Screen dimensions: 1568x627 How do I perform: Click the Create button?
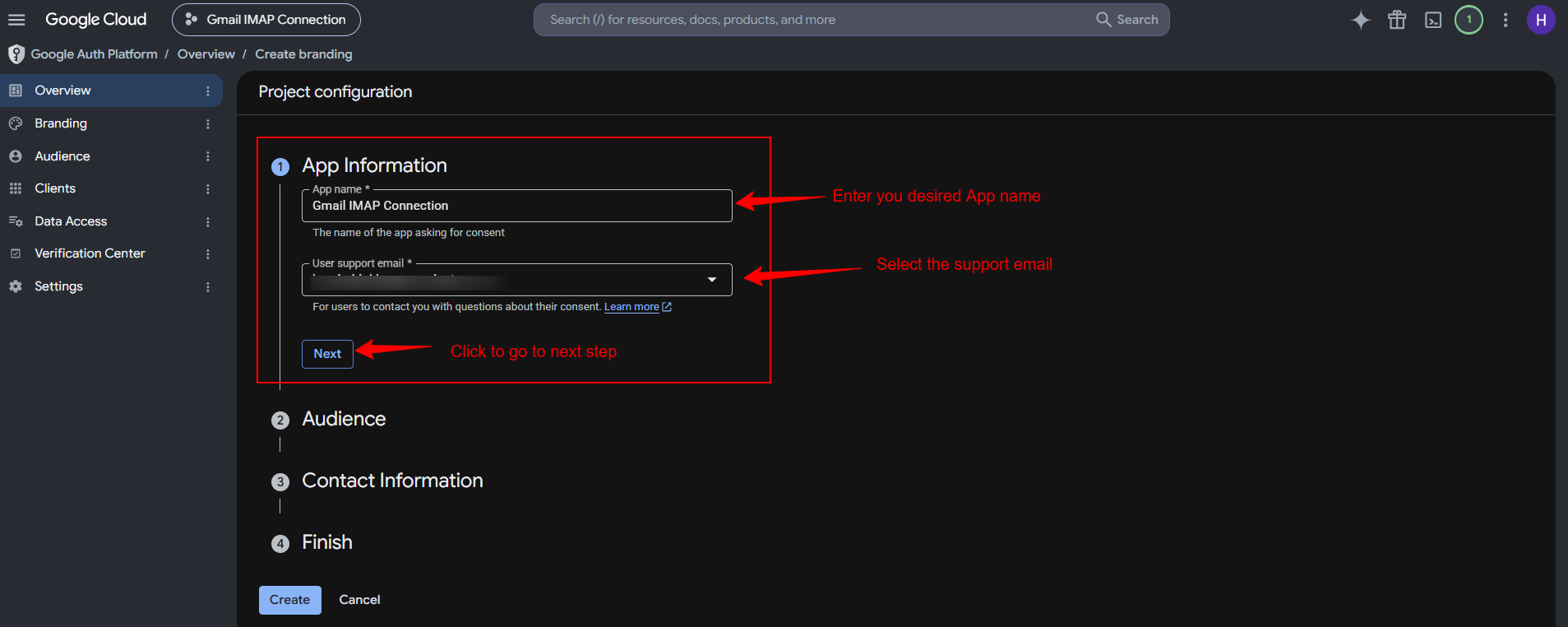(290, 600)
